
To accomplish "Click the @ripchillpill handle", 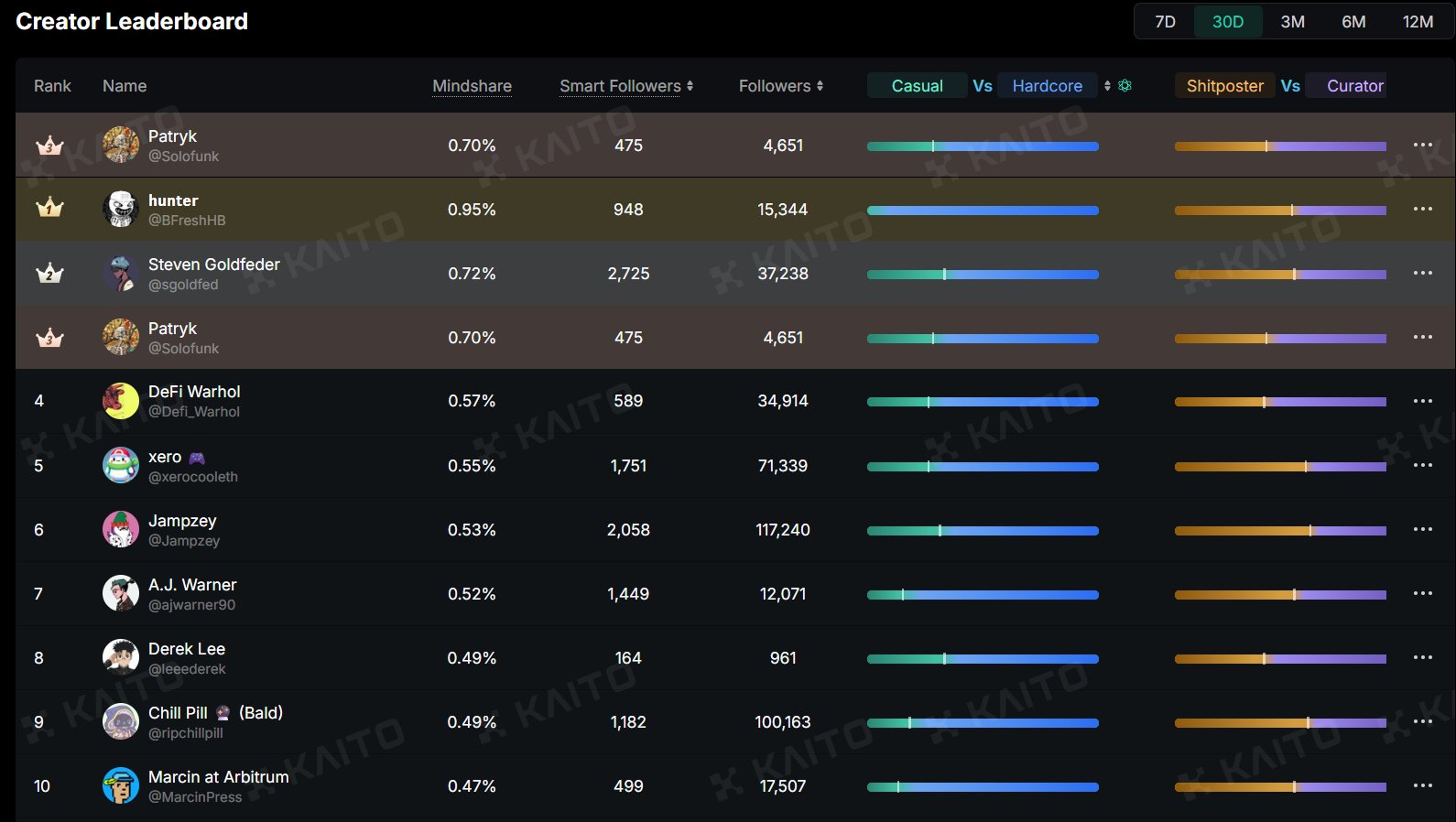I will point(186,733).
